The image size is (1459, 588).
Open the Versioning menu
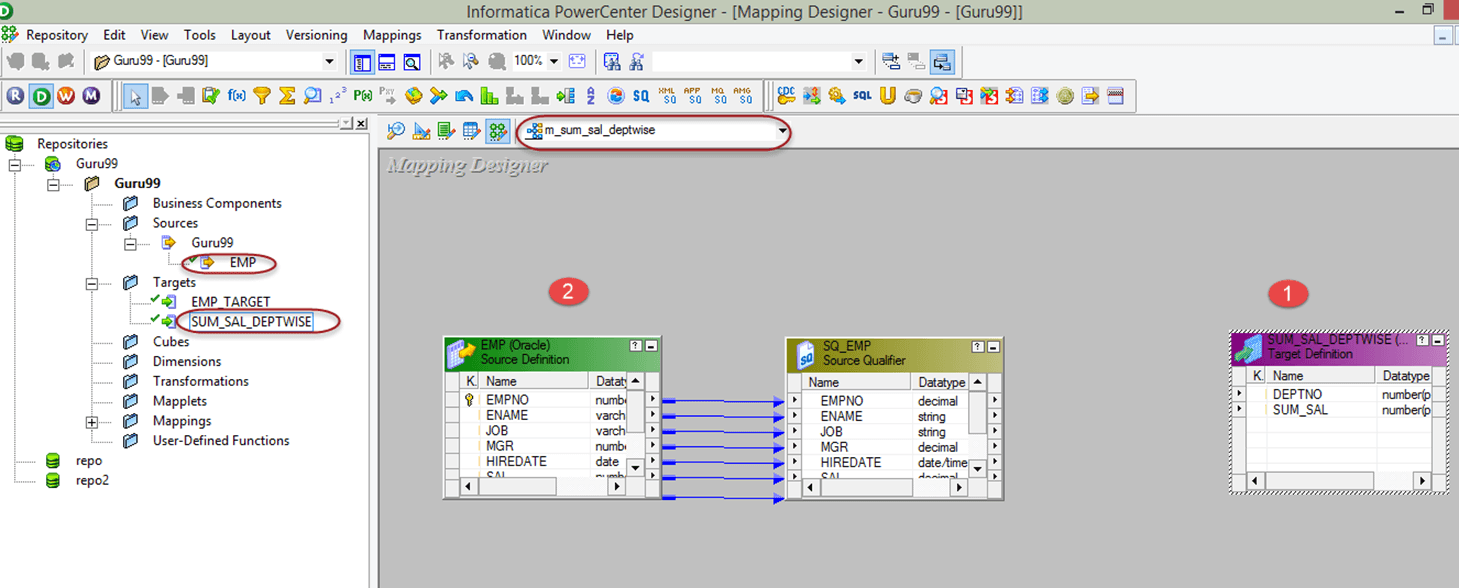(316, 35)
